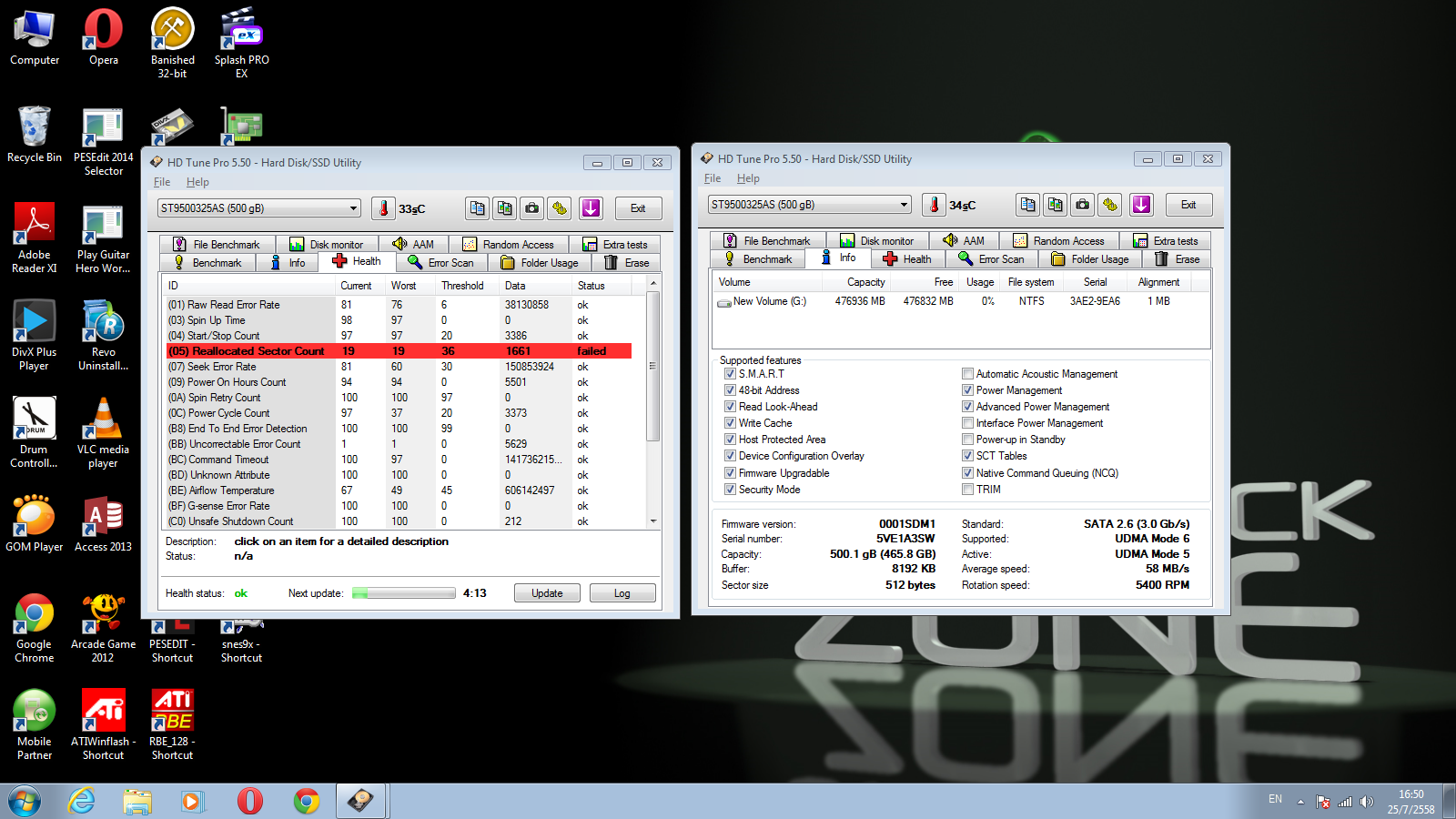Screen dimensions: 1456x819
Task: Show hidden system tray icons arrow
Action: 1300,802
